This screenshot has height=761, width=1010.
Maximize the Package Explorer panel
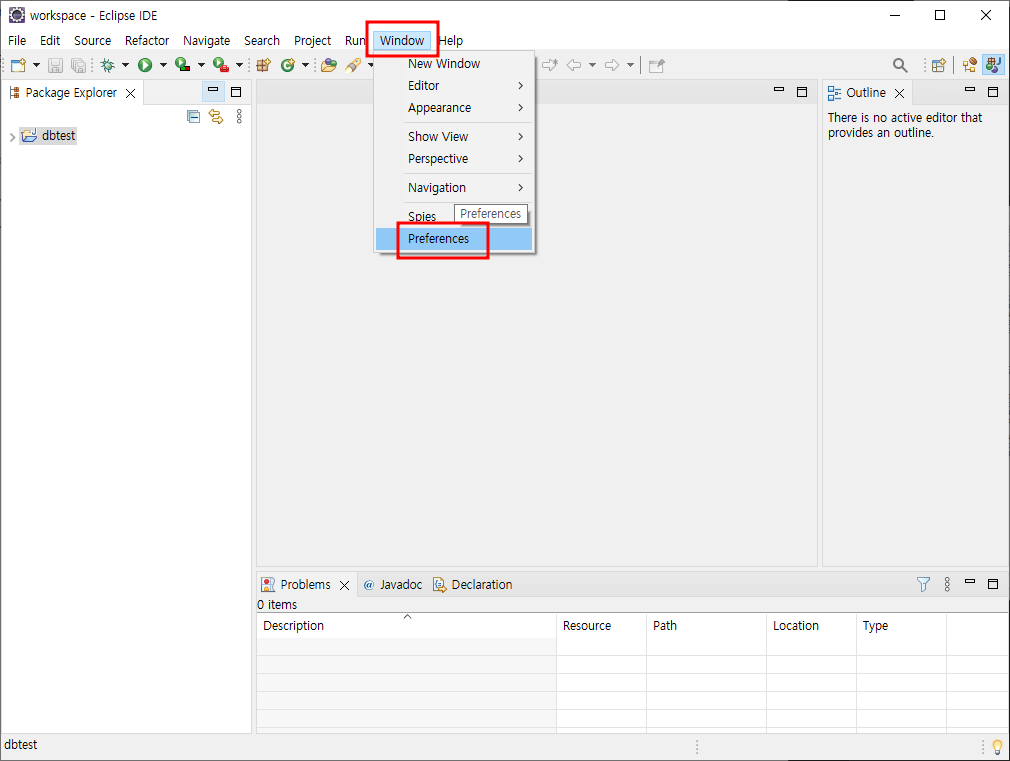point(236,92)
